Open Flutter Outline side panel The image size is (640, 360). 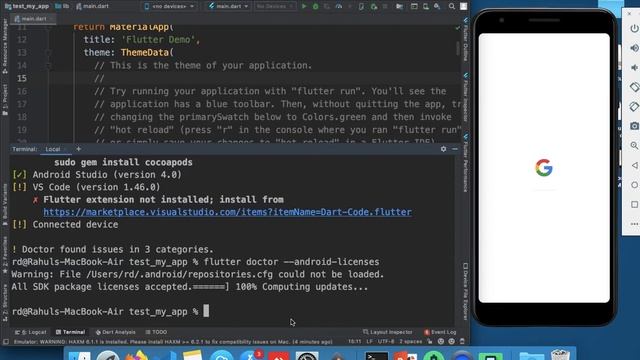pos(466,40)
